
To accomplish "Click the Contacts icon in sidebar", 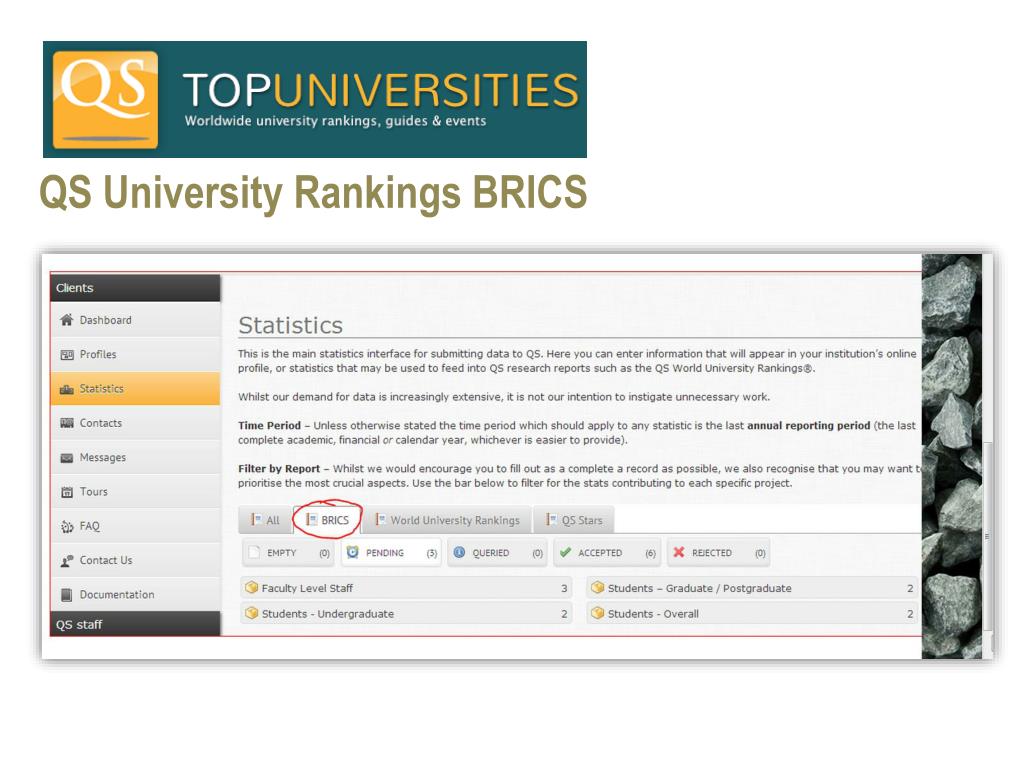I will (67, 423).
